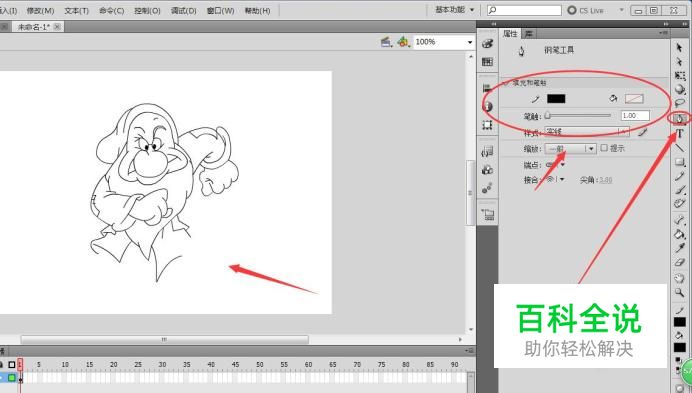Select the Free Transform tool

pyautogui.click(x=680, y=76)
